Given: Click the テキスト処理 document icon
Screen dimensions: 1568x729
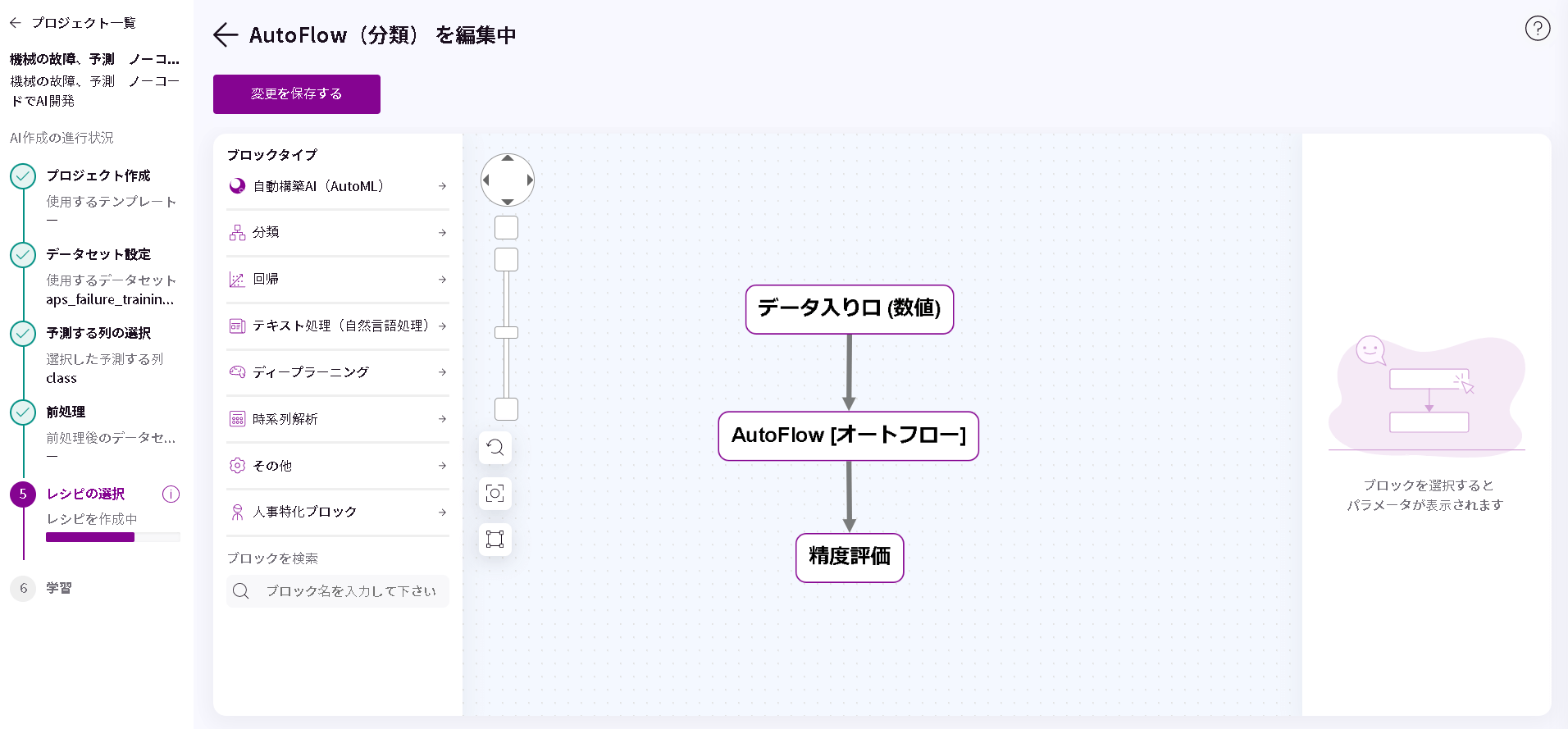Looking at the screenshot, I should 237,326.
